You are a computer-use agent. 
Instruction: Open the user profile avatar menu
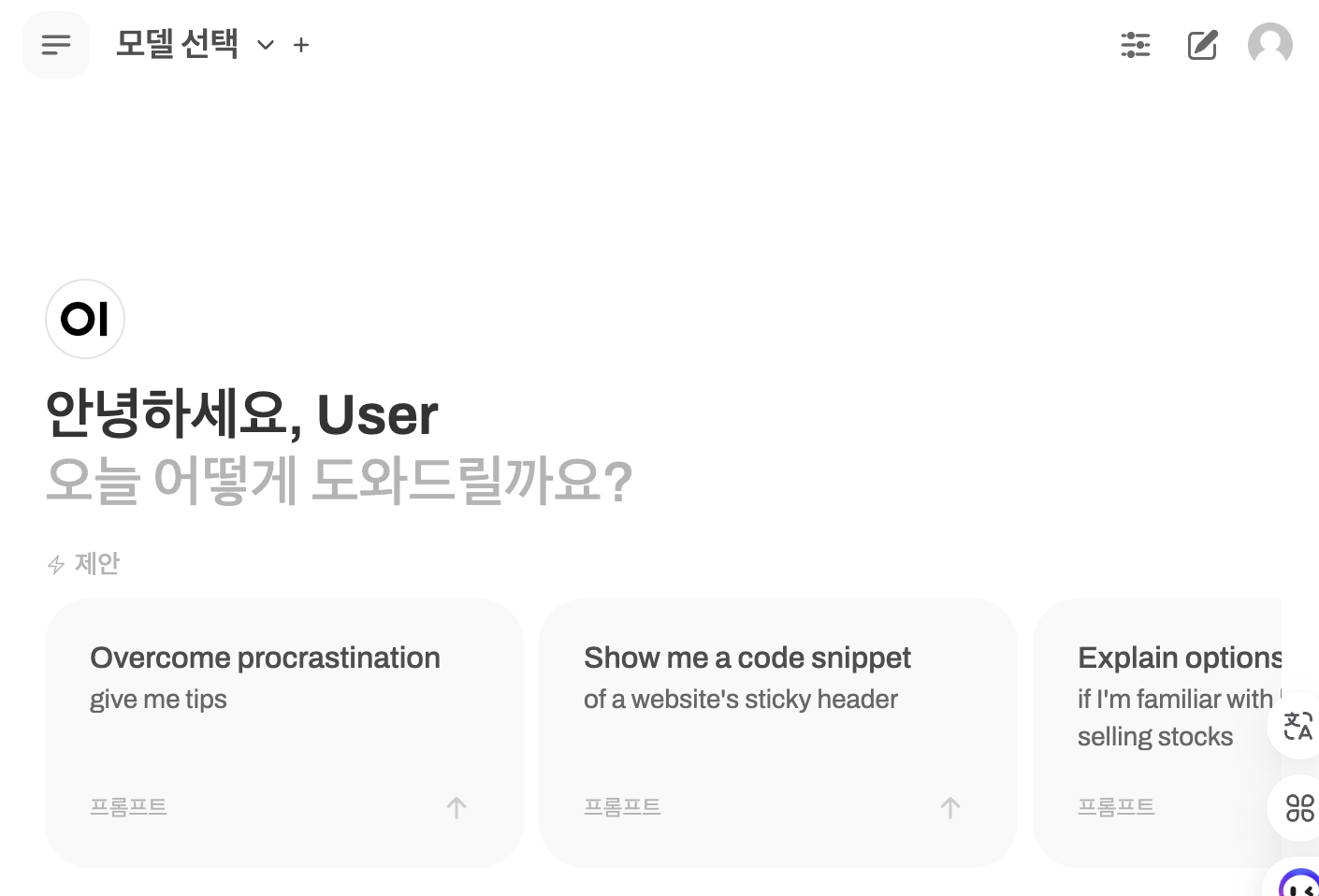pos(1270,45)
